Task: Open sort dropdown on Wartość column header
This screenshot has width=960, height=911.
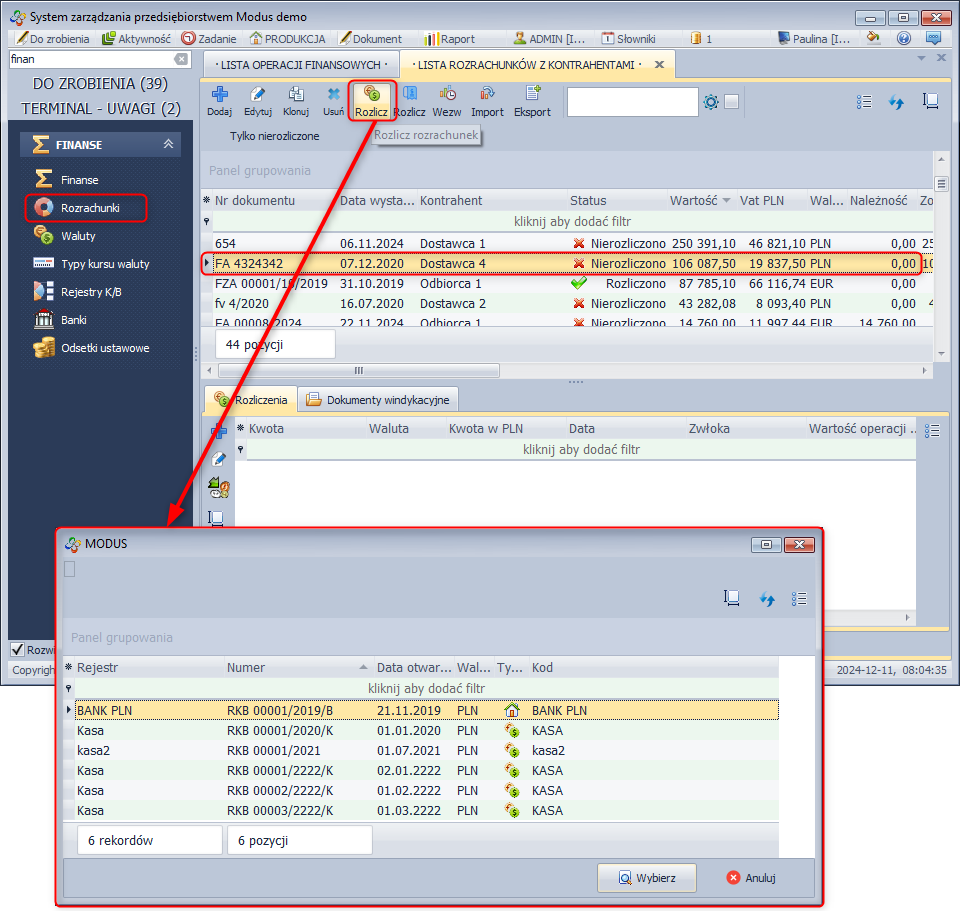Action: (x=726, y=201)
